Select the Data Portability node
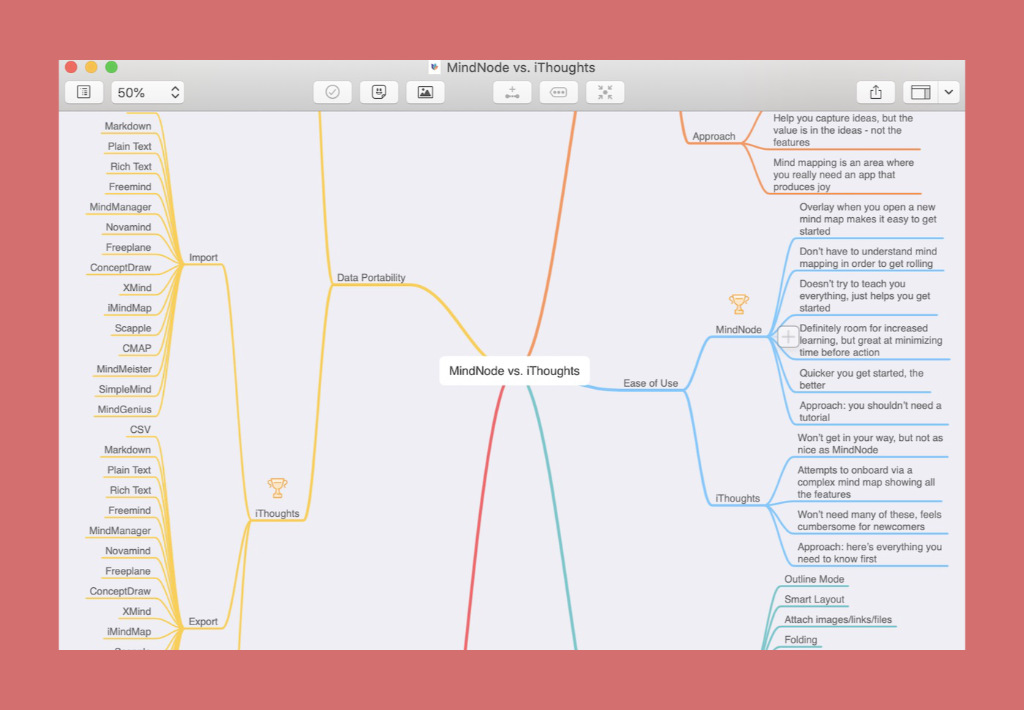 [x=371, y=278]
